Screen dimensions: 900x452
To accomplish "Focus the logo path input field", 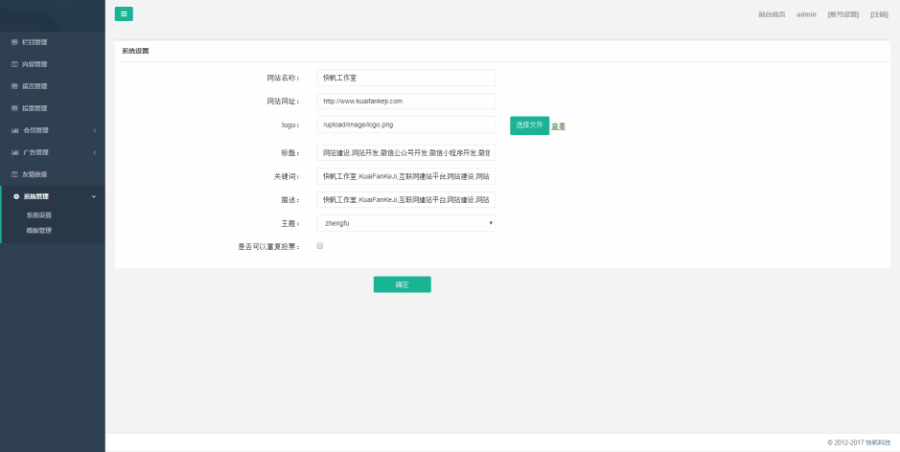I will tap(406, 125).
